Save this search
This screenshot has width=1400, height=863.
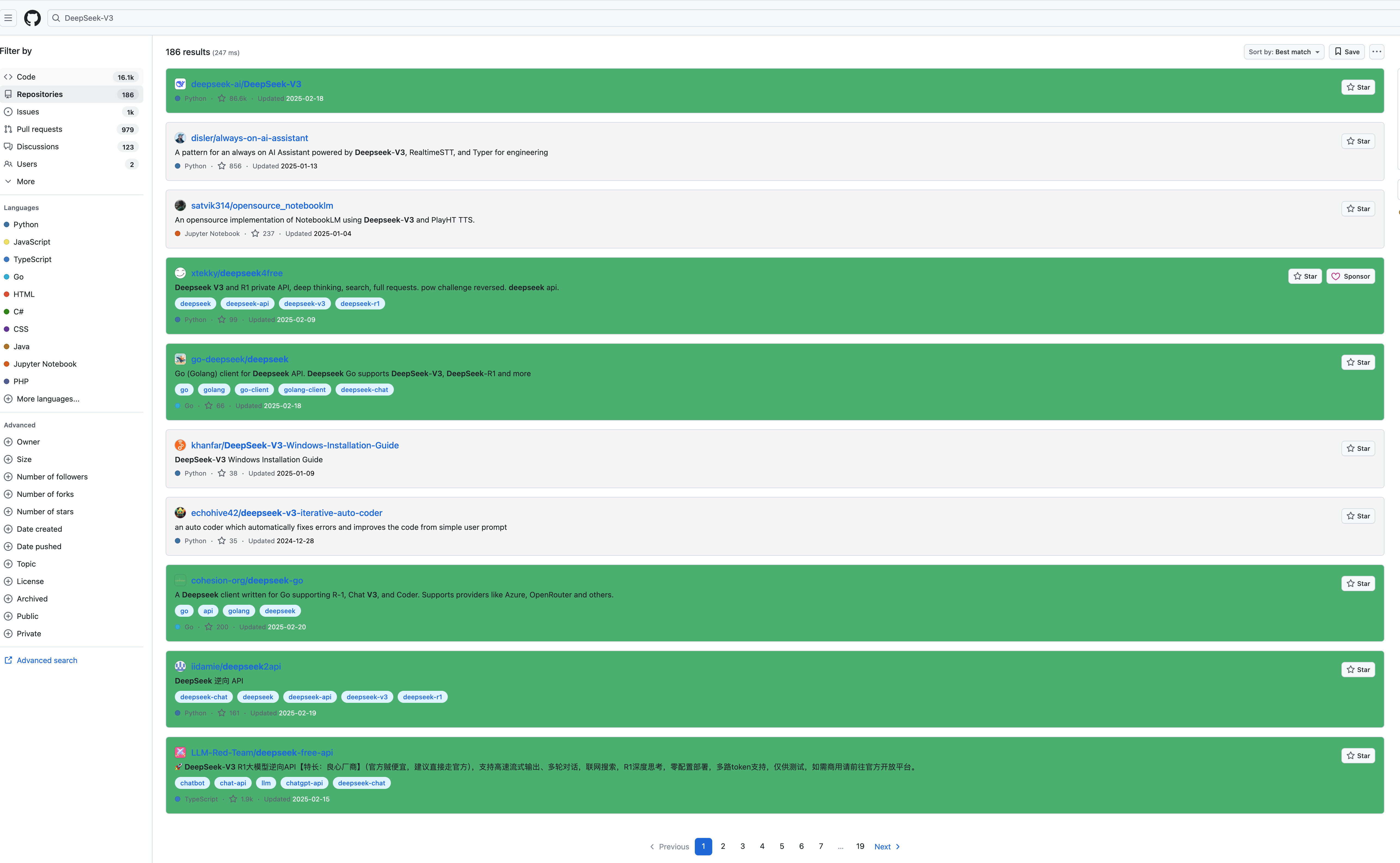pyautogui.click(x=1346, y=52)
